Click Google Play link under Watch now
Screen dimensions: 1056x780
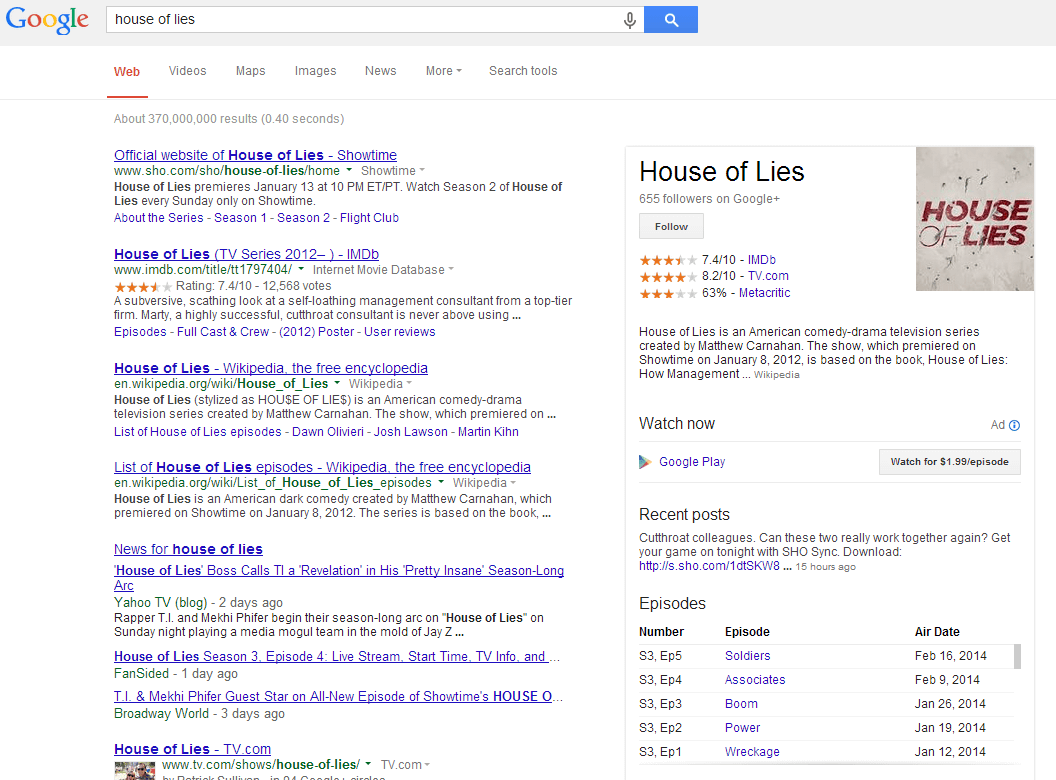(x=692, y=461)
